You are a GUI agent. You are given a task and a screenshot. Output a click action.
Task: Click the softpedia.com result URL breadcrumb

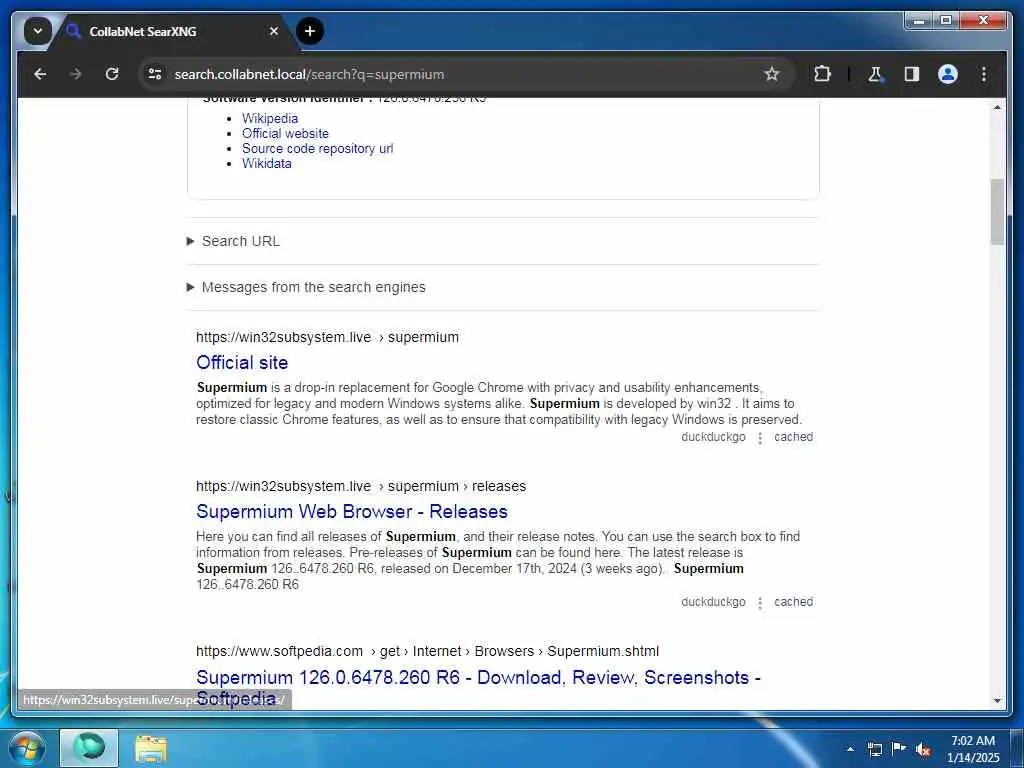click(427, 651)
